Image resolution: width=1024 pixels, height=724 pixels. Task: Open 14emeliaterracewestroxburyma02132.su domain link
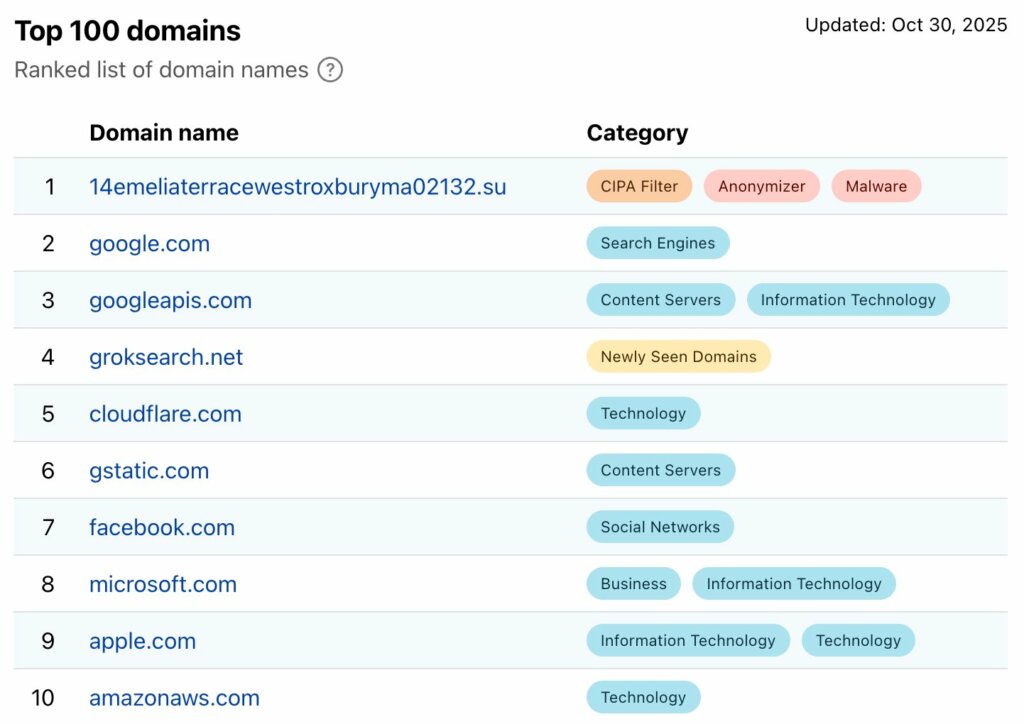297,186
